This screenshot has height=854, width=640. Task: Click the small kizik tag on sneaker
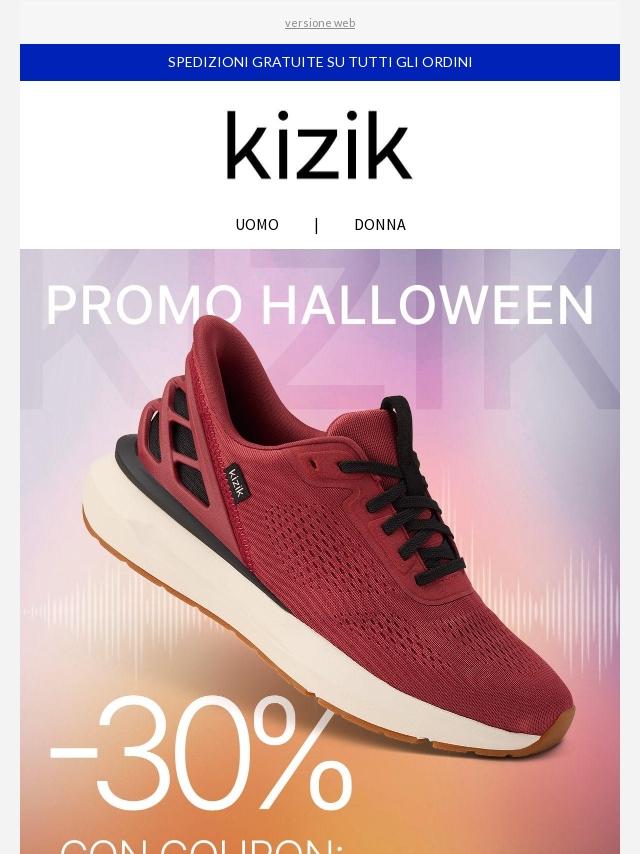coord(235,480)
